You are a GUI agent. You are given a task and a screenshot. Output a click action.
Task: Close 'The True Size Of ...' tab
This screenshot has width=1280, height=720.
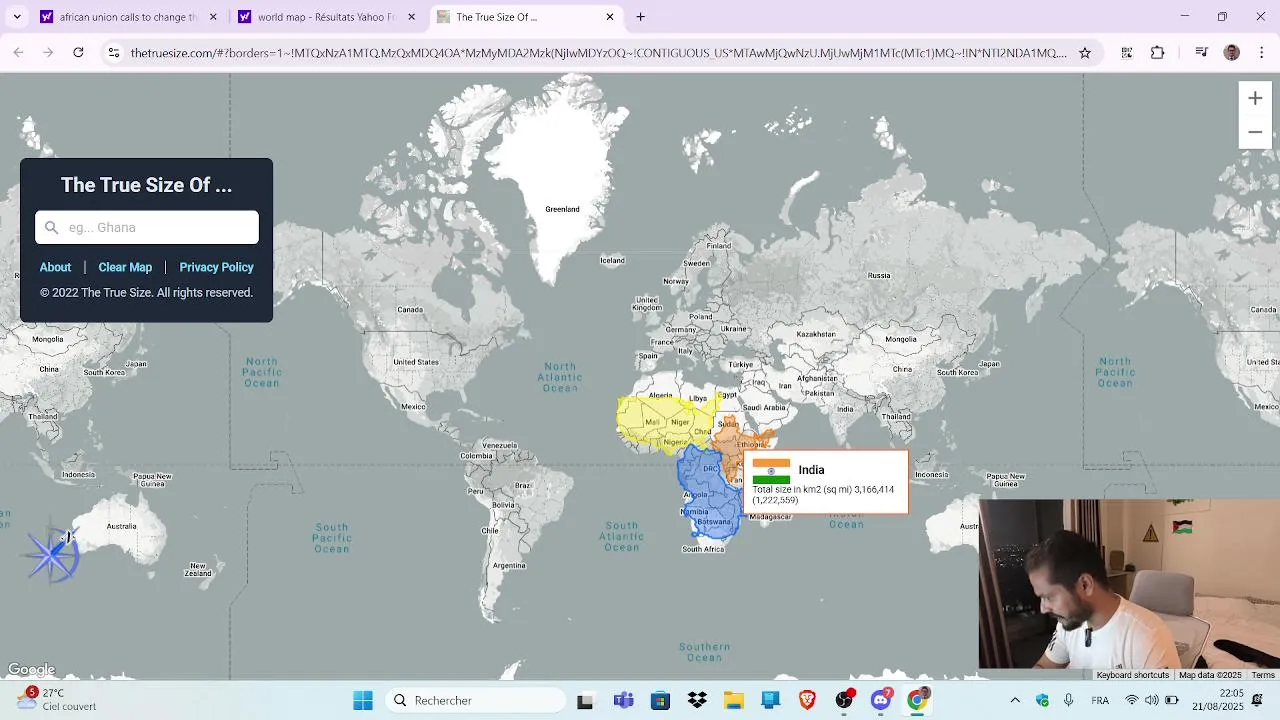coord(610,17)
